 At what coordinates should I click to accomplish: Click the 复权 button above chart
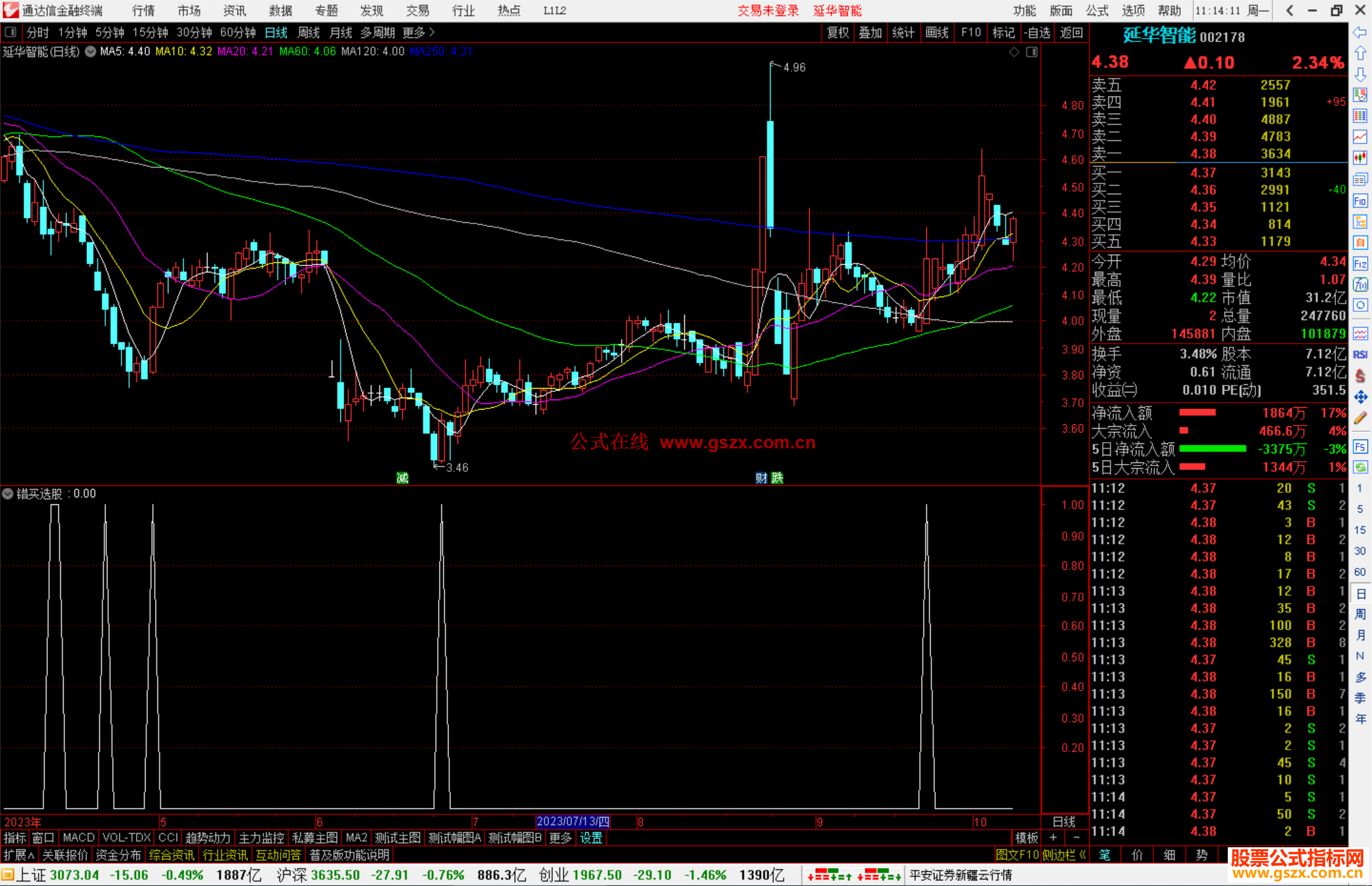click(837, 32)
